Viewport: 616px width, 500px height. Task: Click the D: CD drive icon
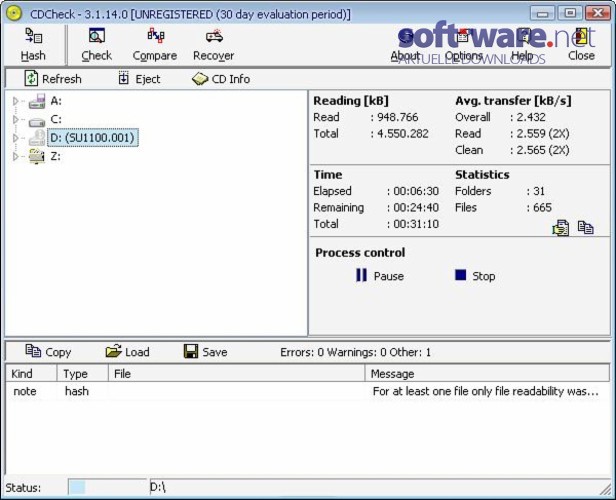(x=37, y=138)
